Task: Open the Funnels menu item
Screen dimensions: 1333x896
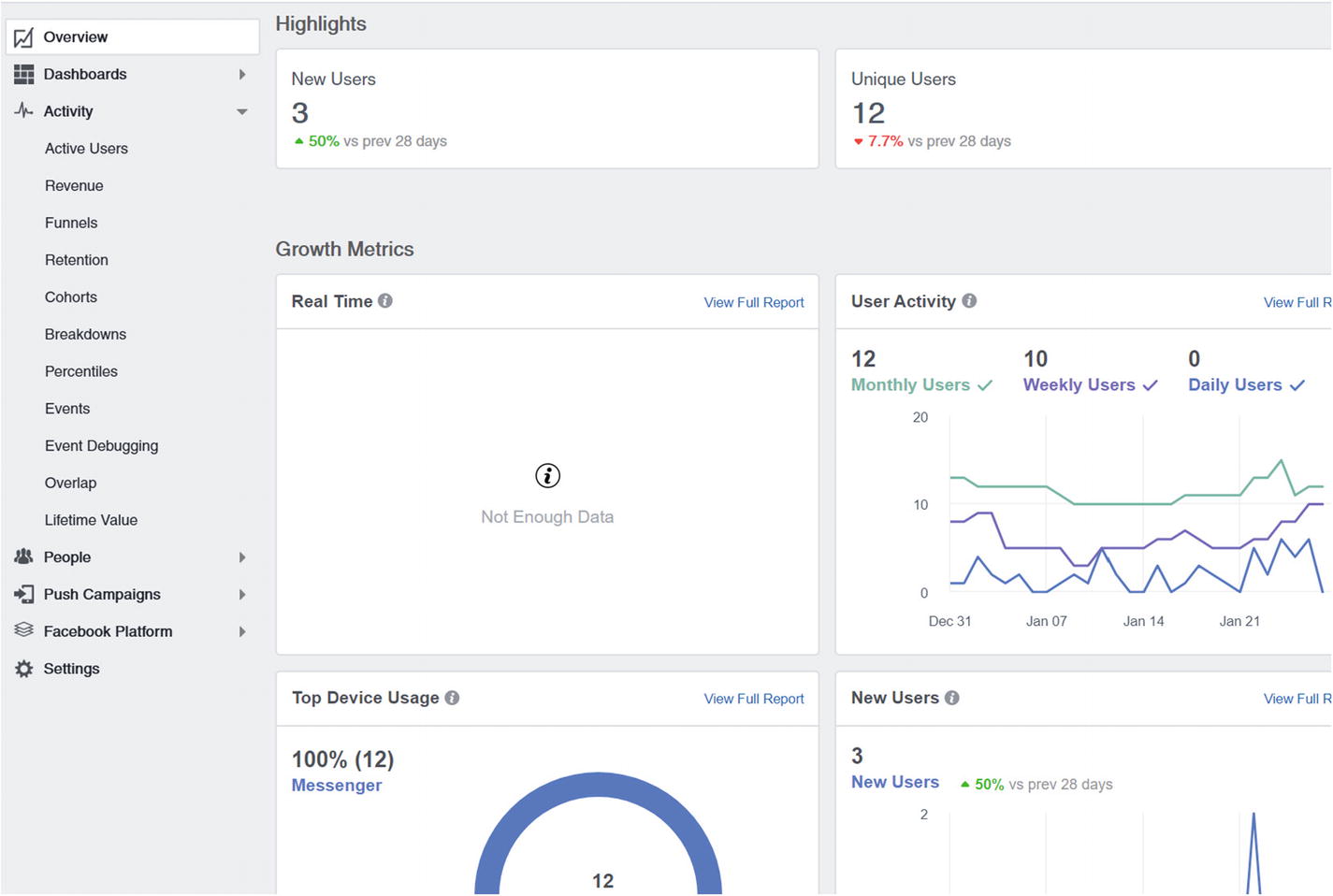Action: coord(71,223)
